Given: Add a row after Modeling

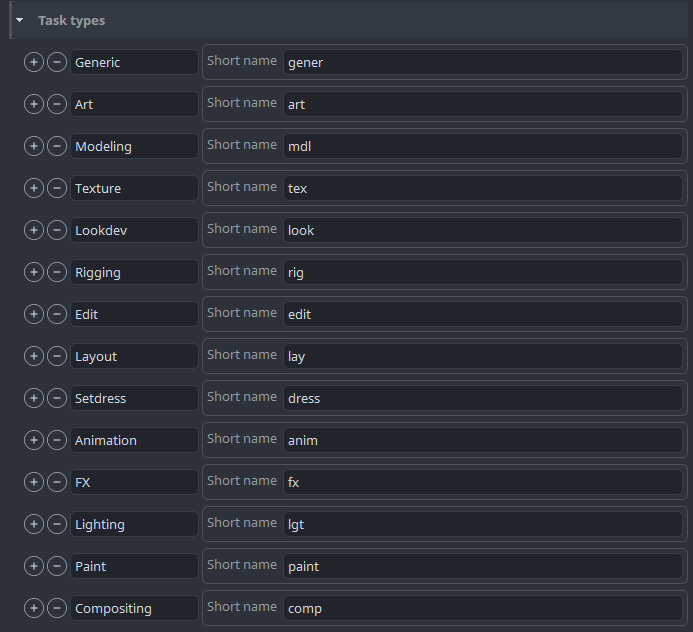Looking at the screenshot, I should pyautogui.click(x=33, y=146).
